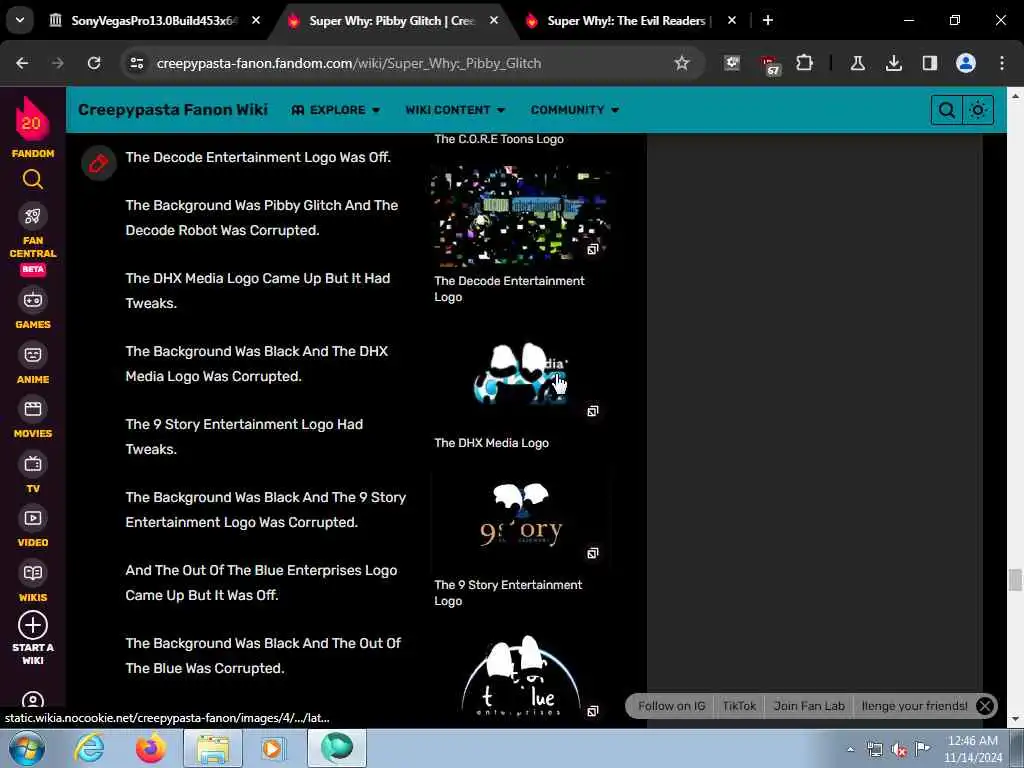Enlarge the Decode Entertainment logo image
Image resolution: width=1024 pixels, height=768 pixels.
coord(592,249)
